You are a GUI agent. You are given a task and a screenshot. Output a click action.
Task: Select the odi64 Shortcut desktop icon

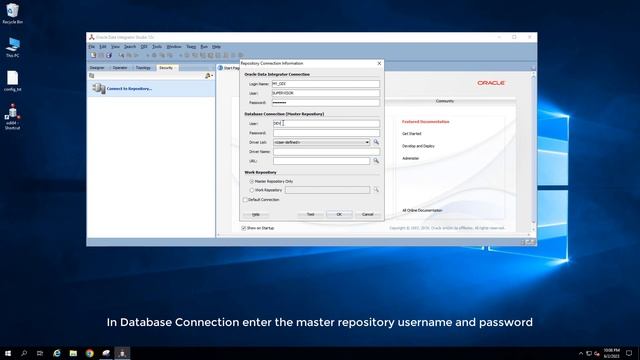(13, 117)
